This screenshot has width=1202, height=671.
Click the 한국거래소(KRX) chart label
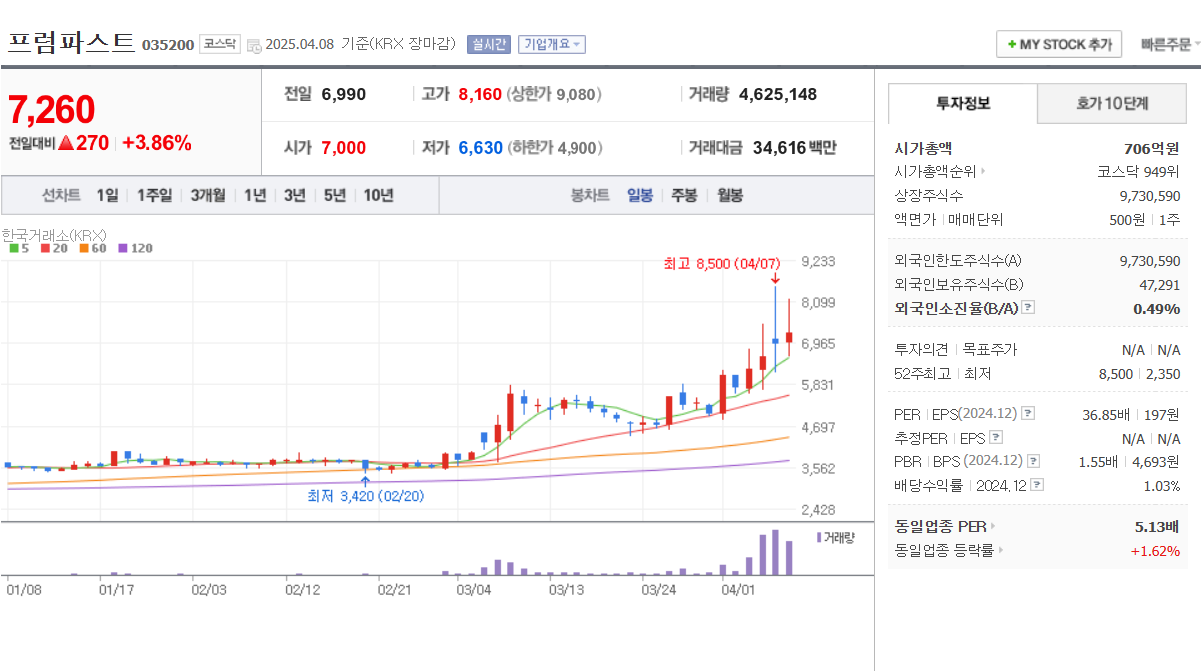tap(54, 235)
